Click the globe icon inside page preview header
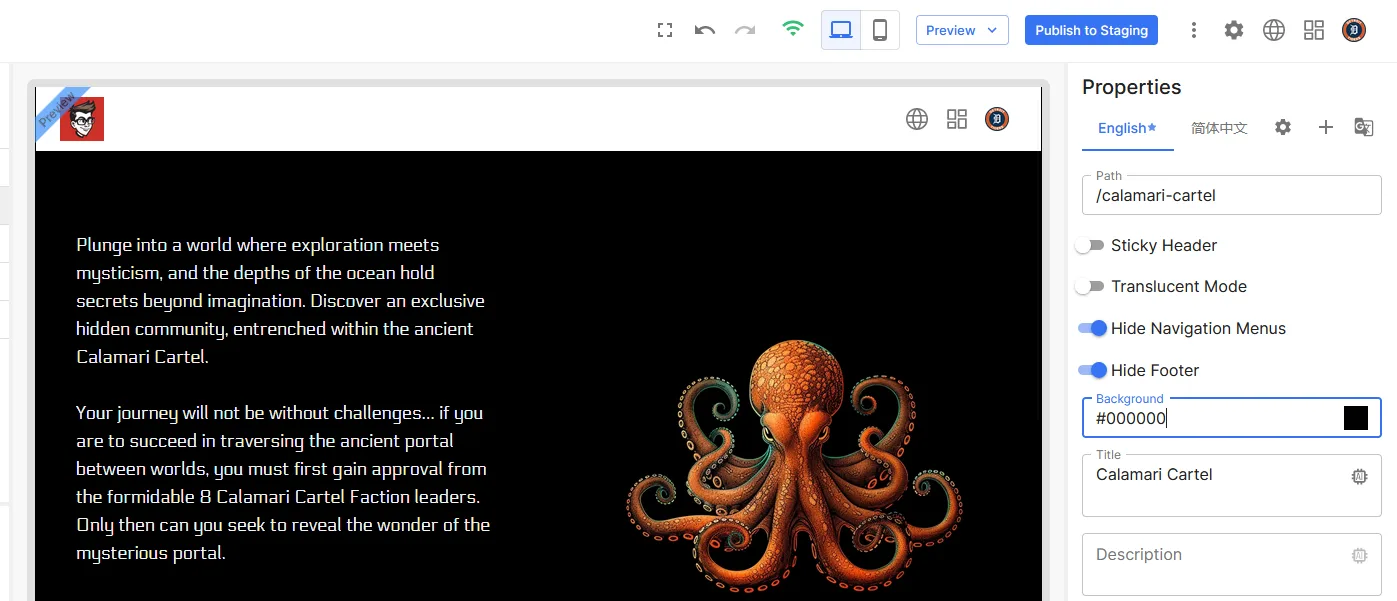 [917, 119]
